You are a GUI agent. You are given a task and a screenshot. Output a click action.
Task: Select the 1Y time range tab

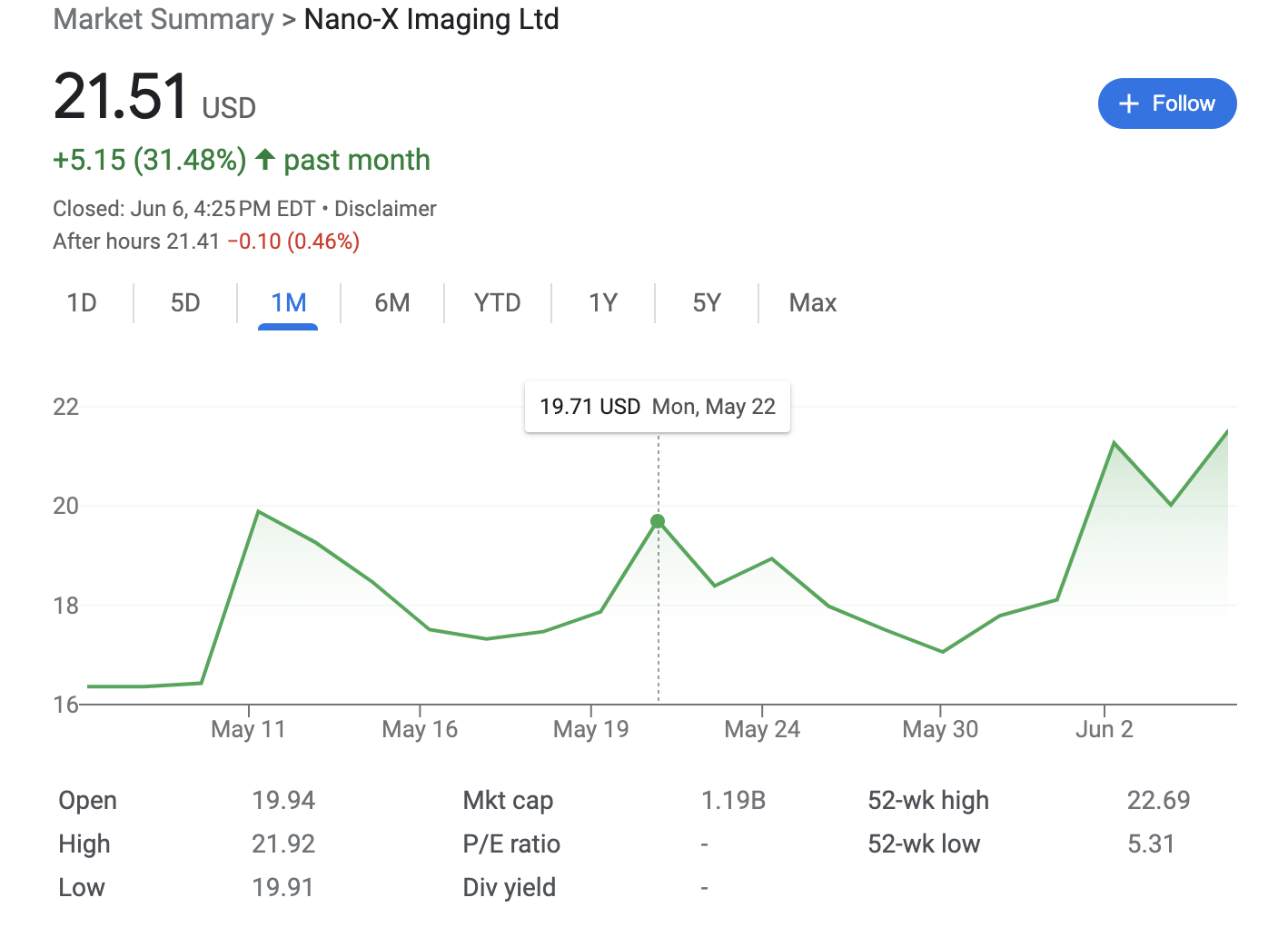603,303
